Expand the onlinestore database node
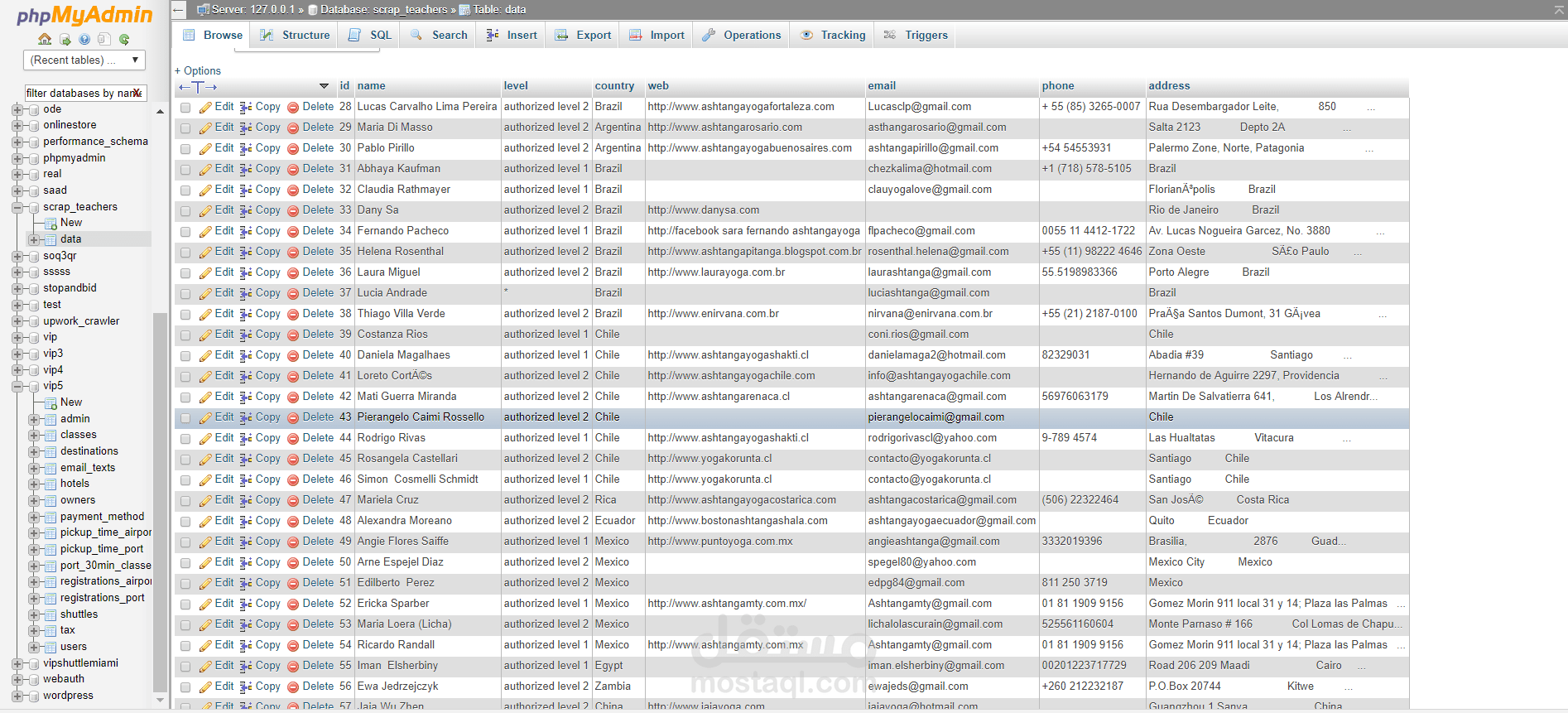 click(17, 125)
